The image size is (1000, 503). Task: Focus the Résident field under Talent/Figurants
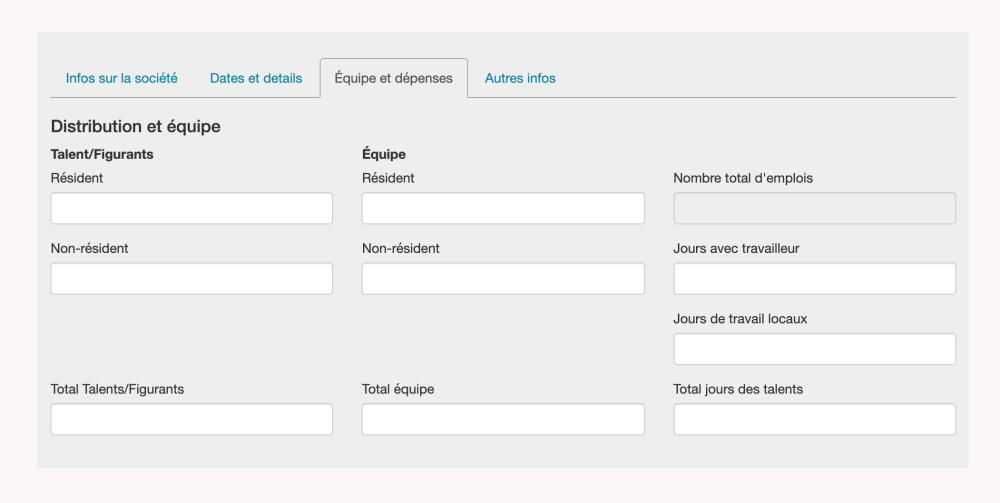(x=191, y=208)
